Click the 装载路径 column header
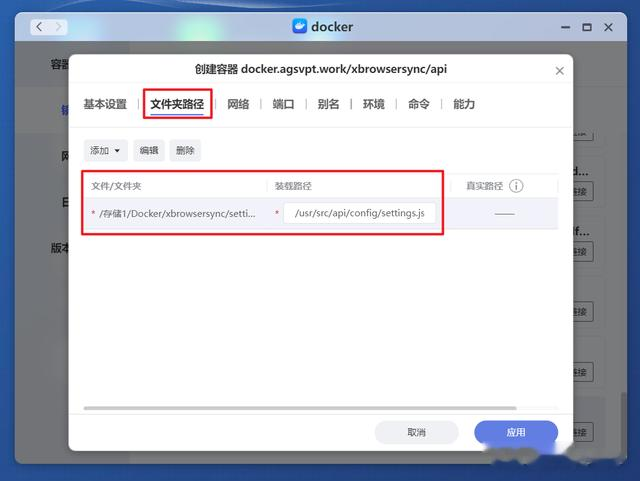 point(293,186)
